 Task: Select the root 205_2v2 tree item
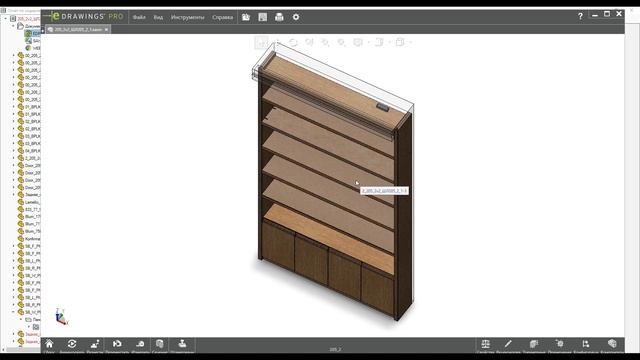(25, 19)
